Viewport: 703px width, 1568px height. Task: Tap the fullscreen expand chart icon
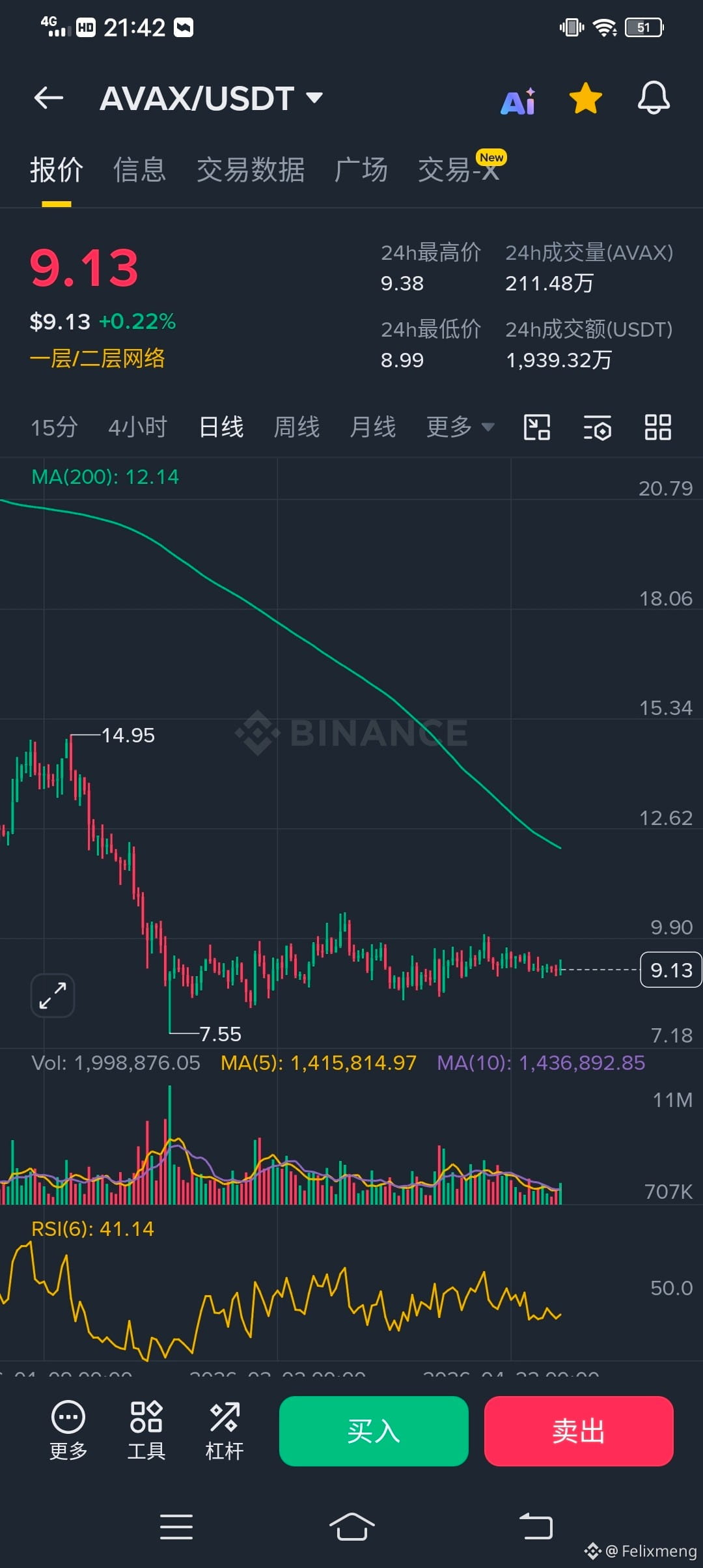[53, 996]
